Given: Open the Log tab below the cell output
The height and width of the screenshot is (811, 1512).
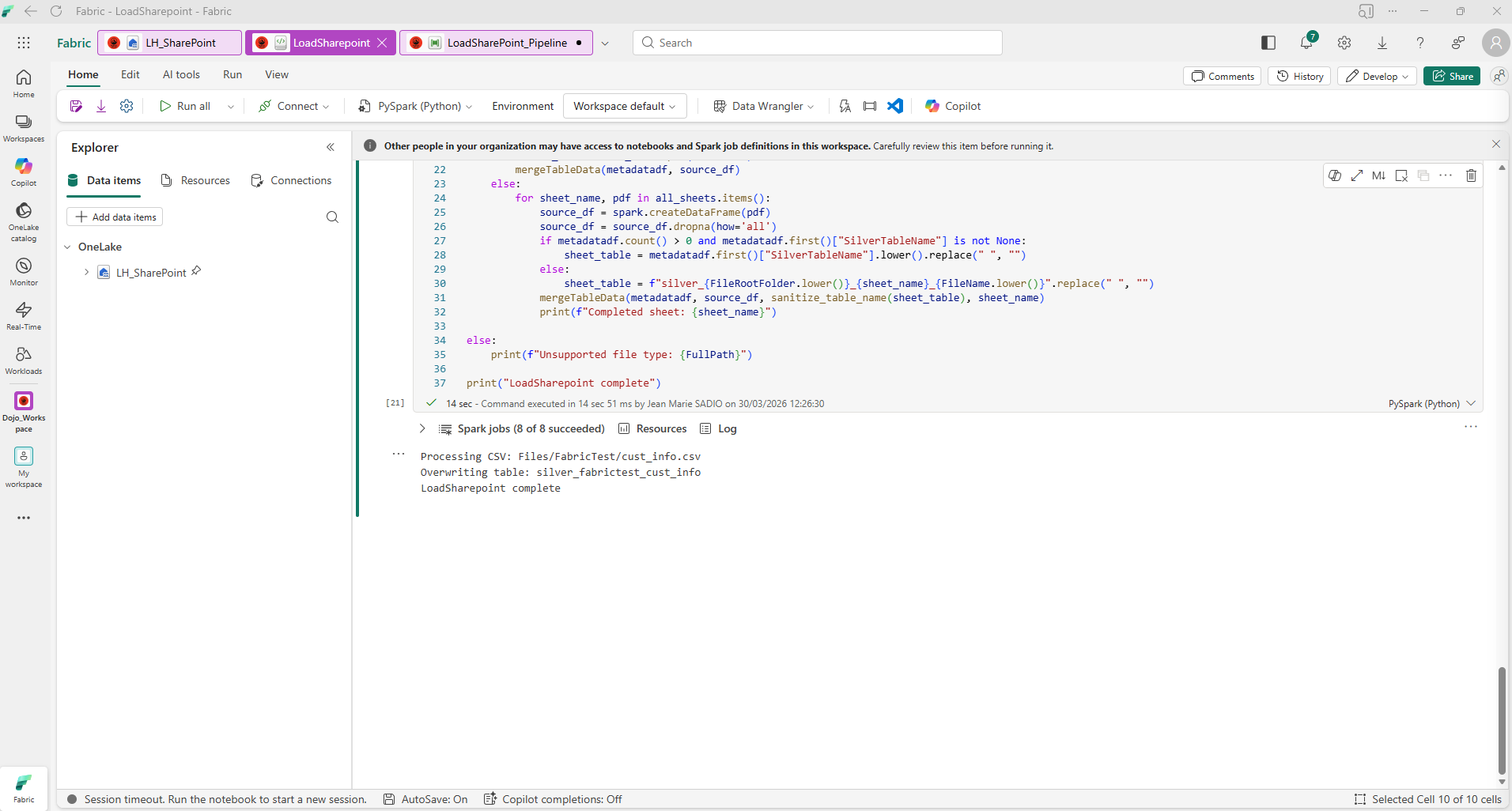Looking at the screenshot, I should [x=725, y=428].
